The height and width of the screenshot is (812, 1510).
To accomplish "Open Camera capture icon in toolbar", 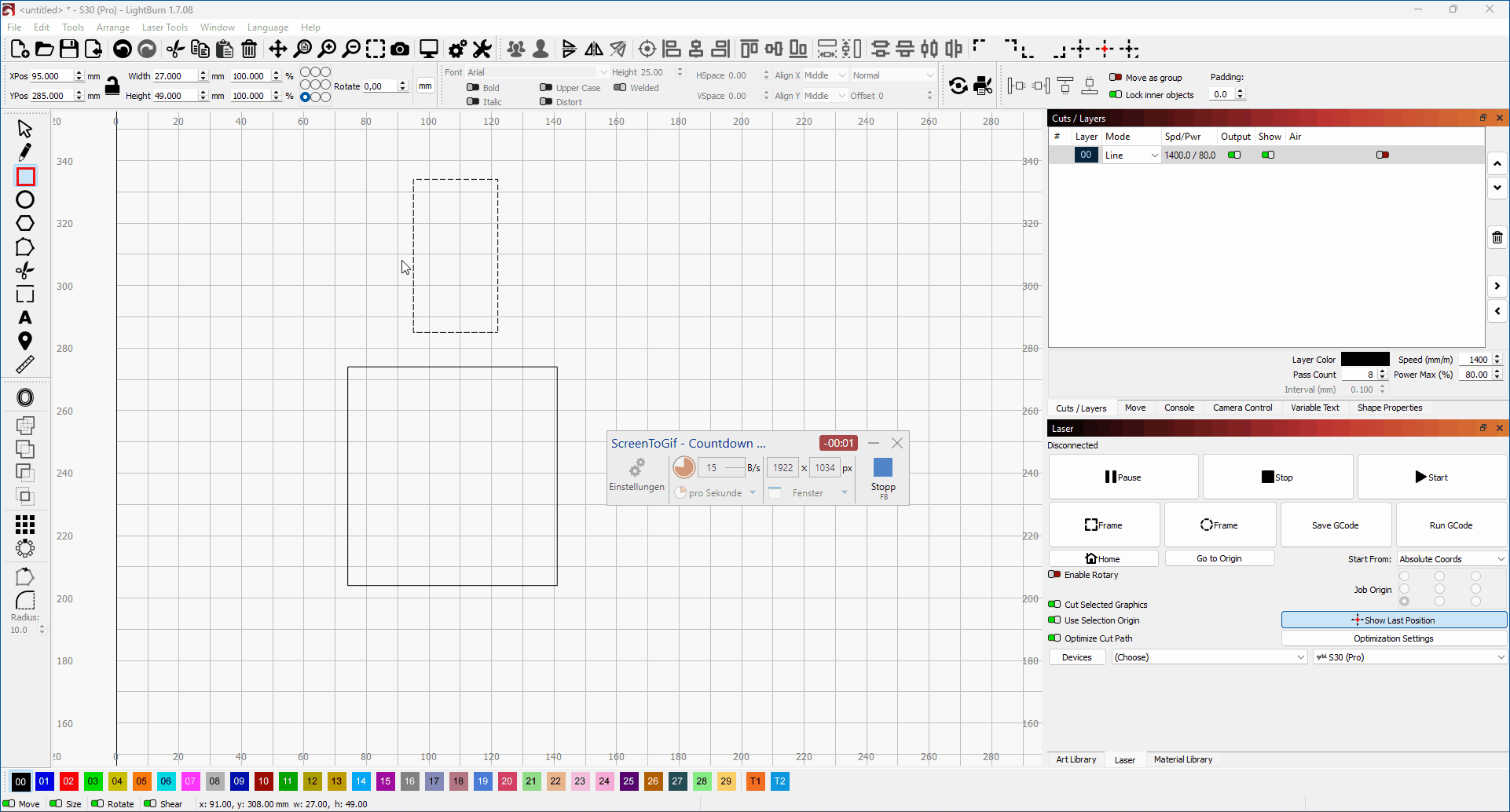I will (400, 49).
